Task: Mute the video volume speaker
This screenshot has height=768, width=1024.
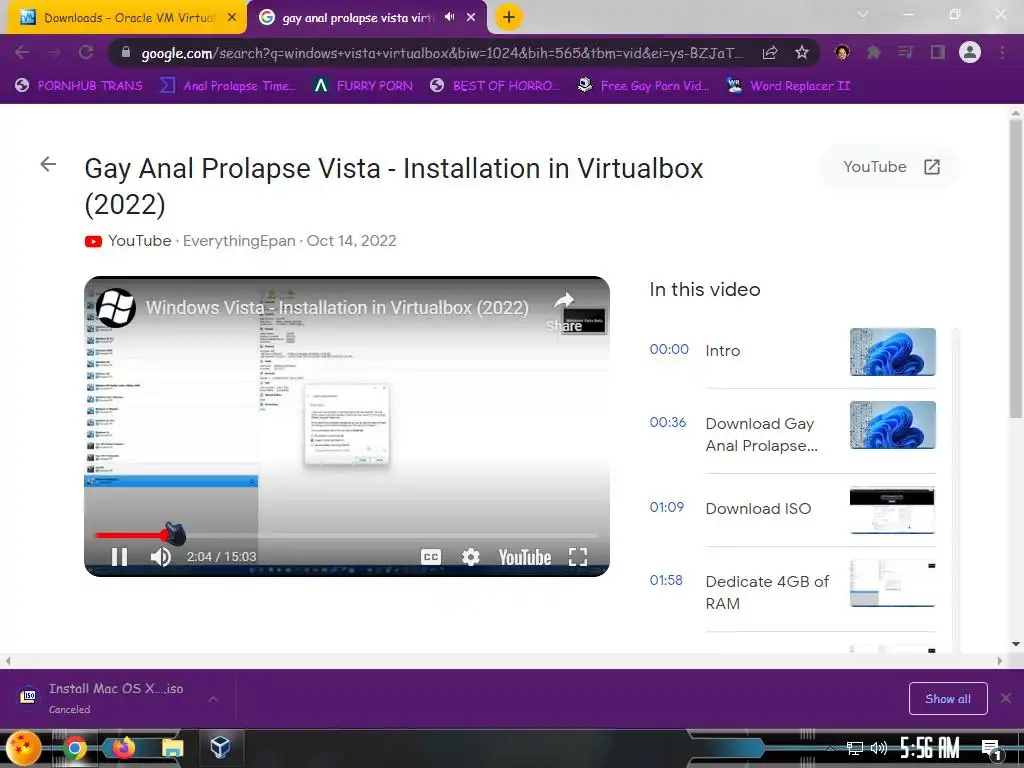Action: coord(161,556)
